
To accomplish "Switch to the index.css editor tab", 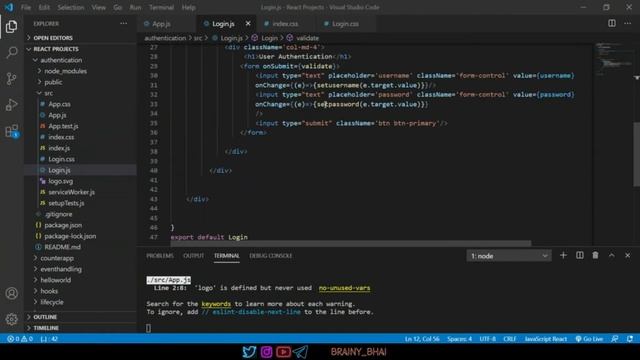I will pyautogui.click(x=285, y=24).
